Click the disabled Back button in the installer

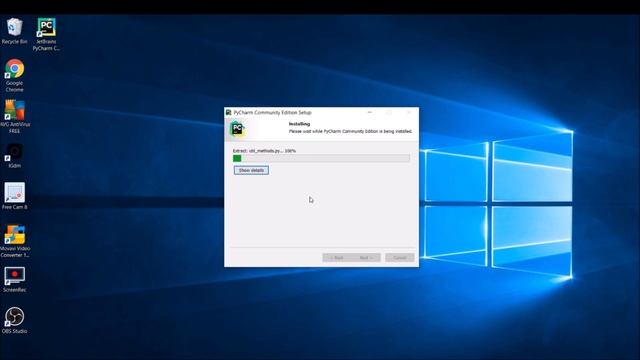[x=337, y=258]
